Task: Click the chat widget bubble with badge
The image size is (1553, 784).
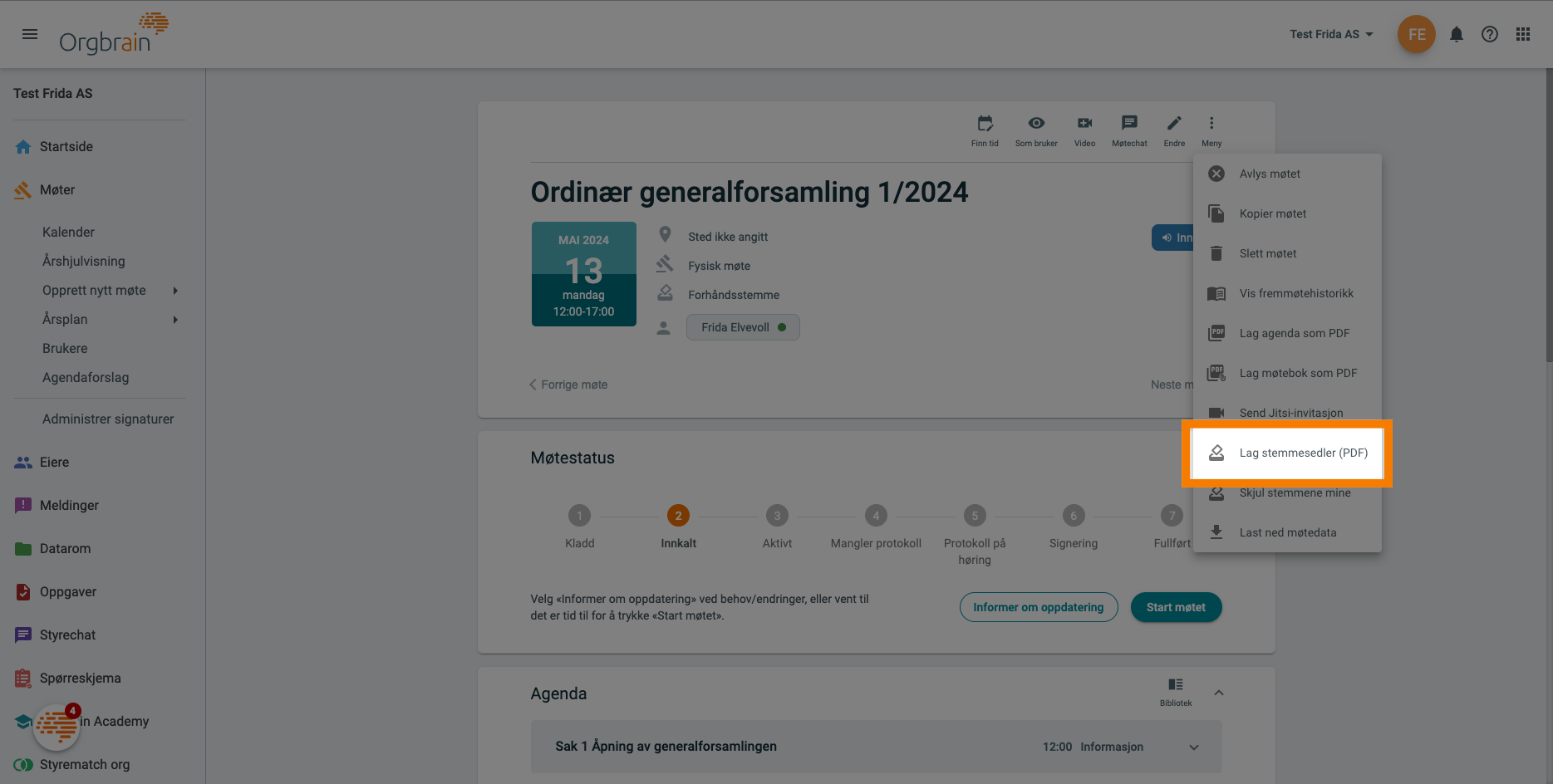Action: (57, 727)
